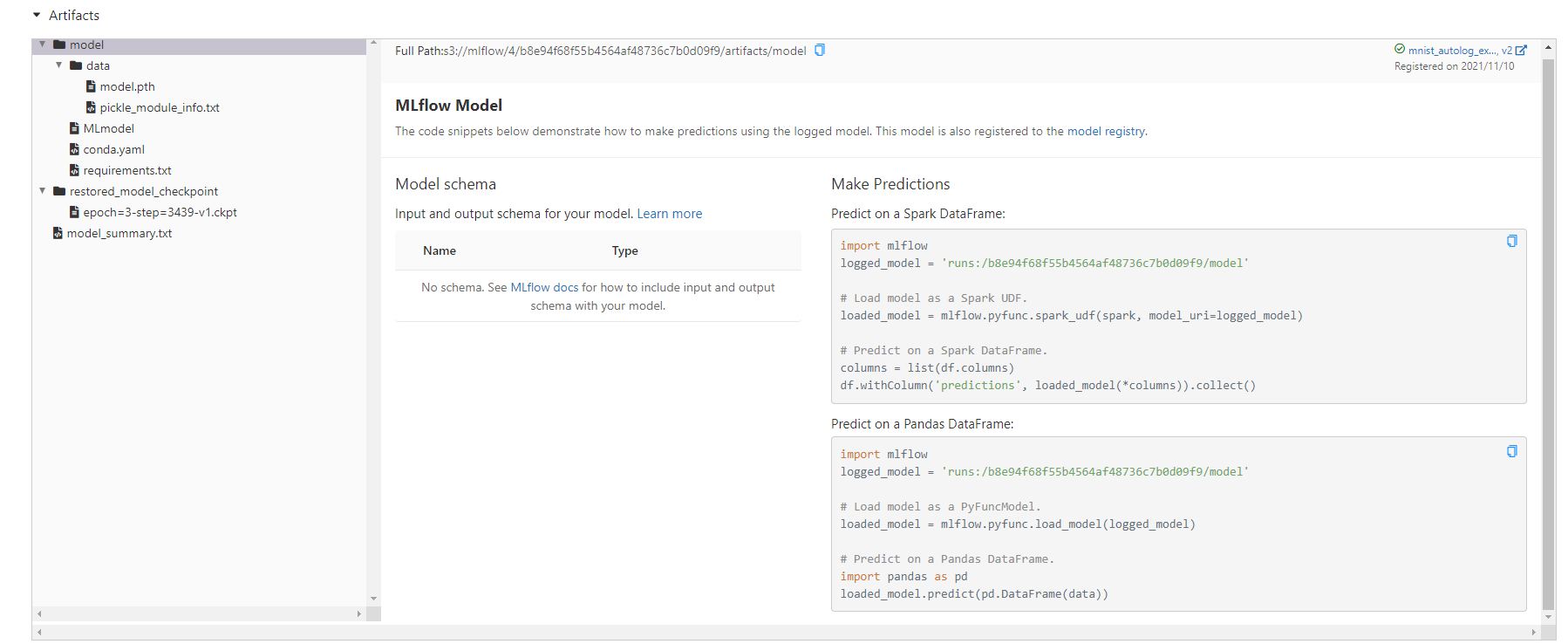Click inside the Pandas DataFrame code block
Viewport: 1568px width, 644px height.
1178,524
